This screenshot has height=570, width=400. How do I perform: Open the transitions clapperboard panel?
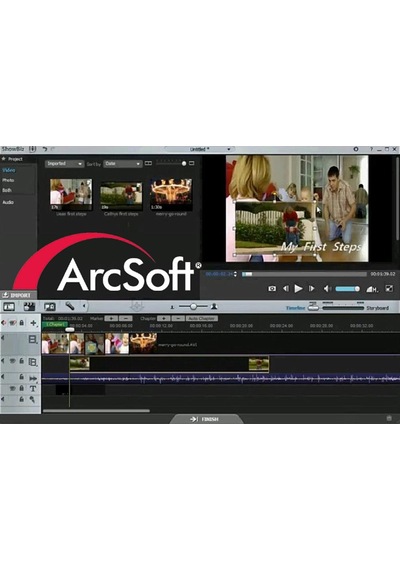click(29, 306)
